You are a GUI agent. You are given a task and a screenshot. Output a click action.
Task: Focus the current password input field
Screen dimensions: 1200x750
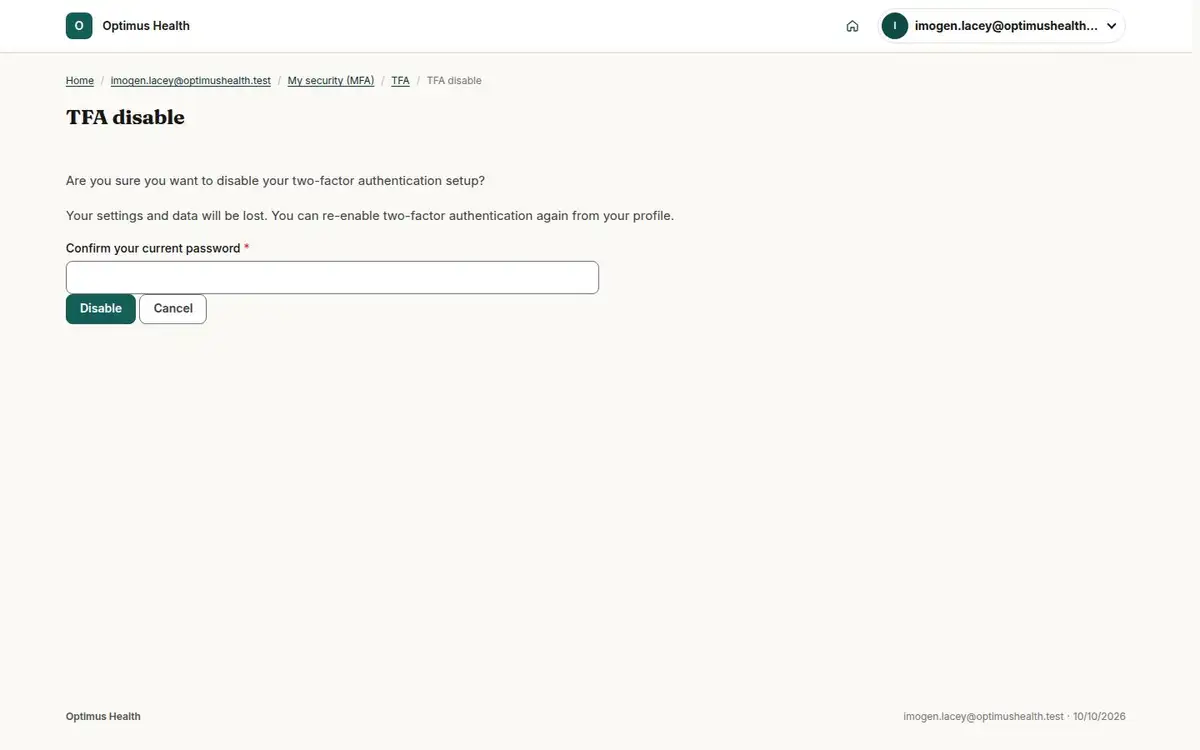click(332, 277)
